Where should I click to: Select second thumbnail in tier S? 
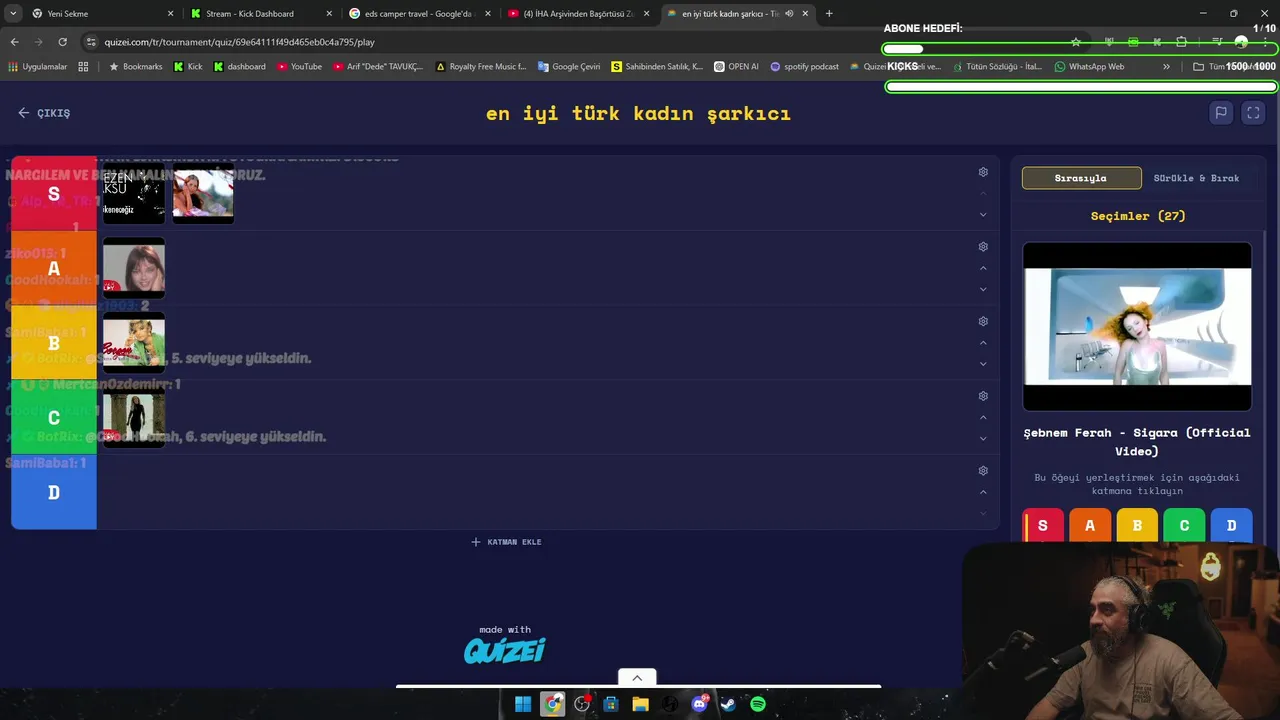pos(203,194)
